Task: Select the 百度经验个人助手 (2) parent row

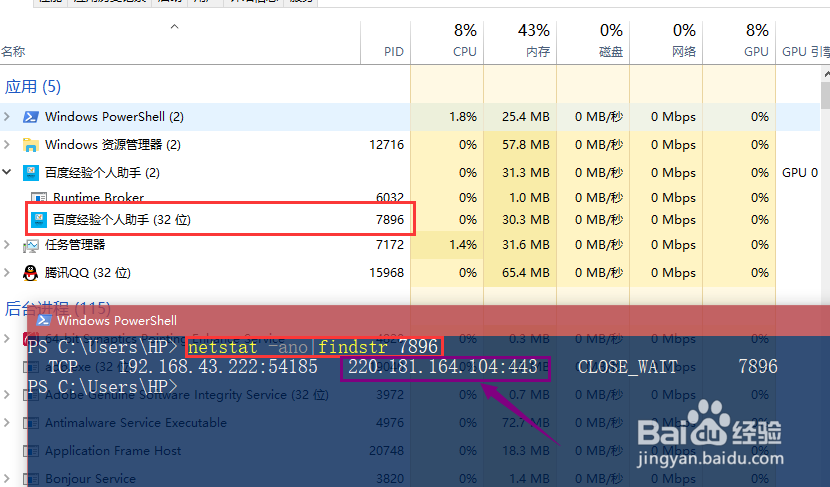Action: pos(410,173)
